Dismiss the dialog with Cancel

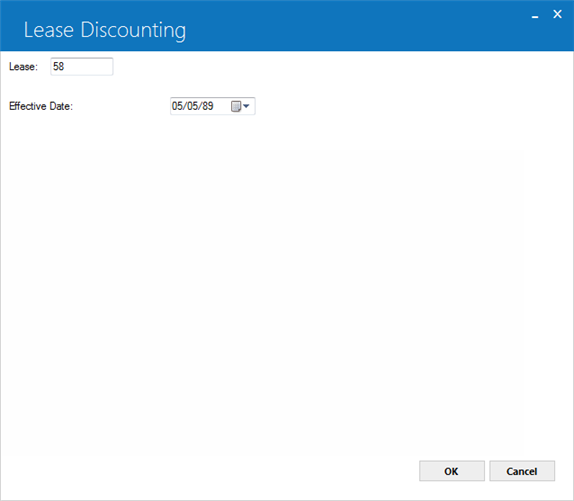[x=522, y=471]
